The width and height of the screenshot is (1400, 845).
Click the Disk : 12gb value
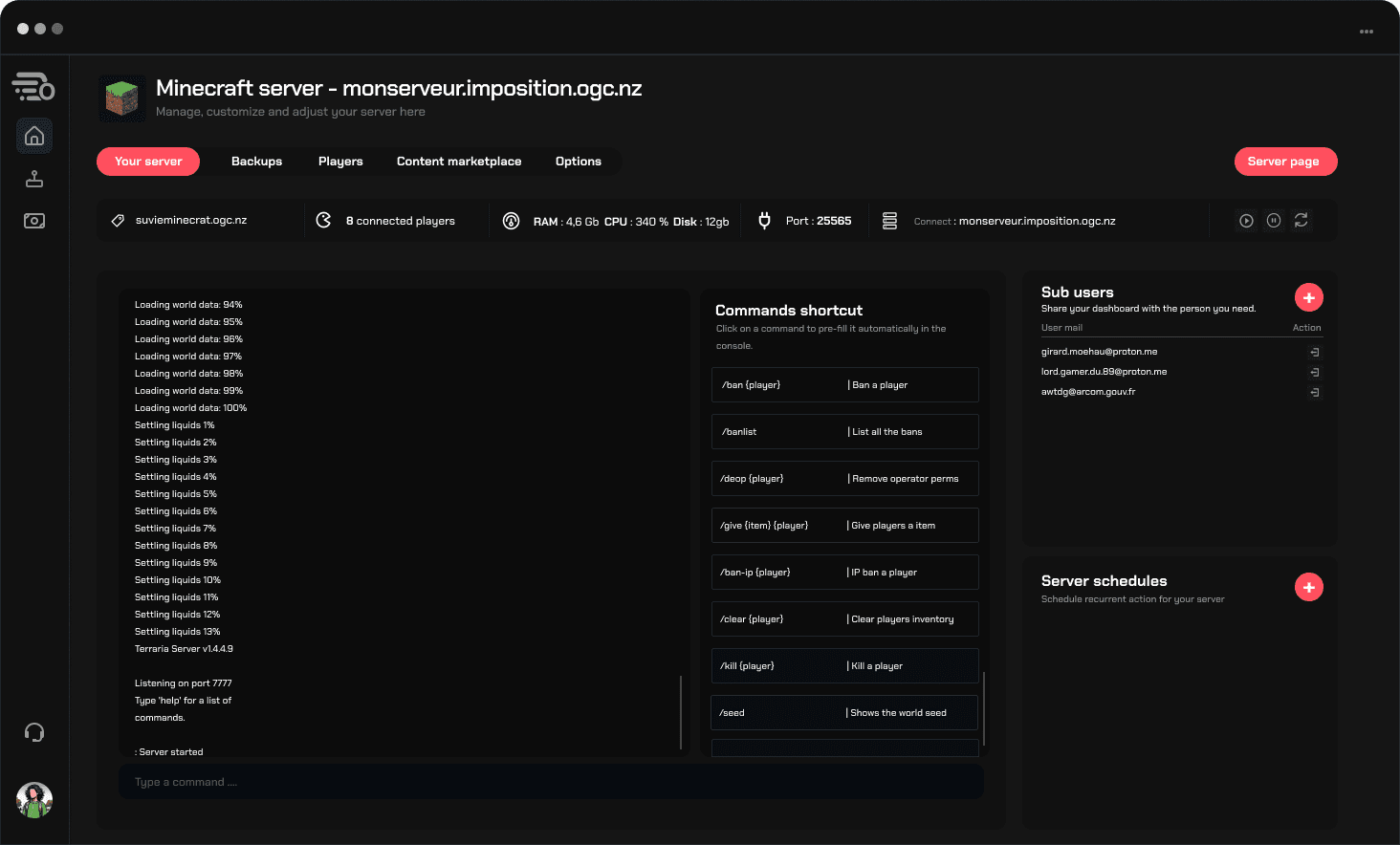point(701,222)
